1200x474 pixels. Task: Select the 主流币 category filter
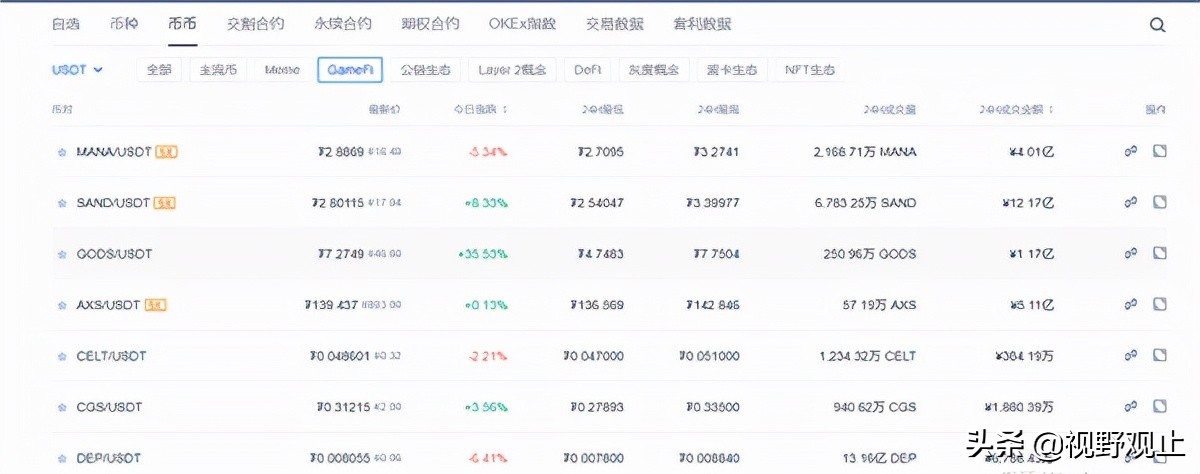(x=218, y=70)
